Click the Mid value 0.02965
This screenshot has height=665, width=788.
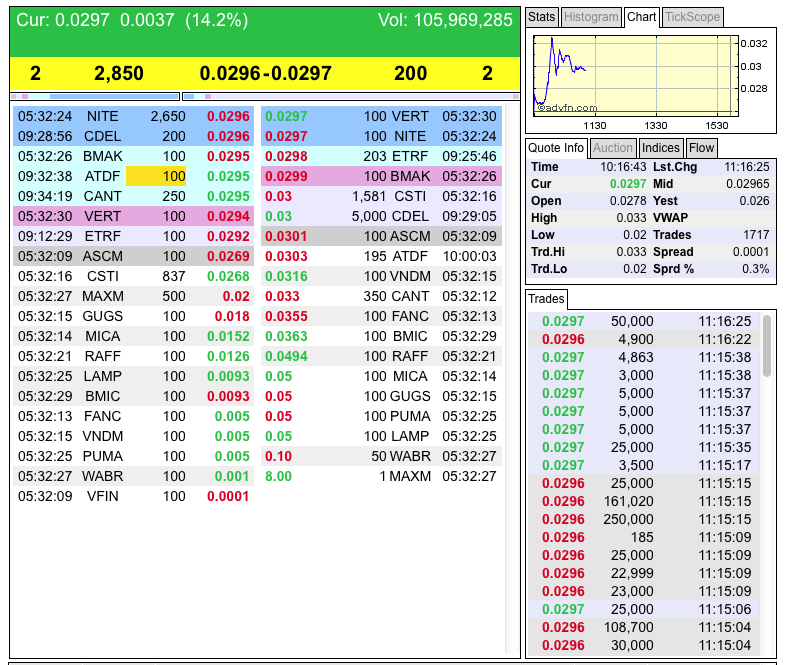[x=747, y=184]
